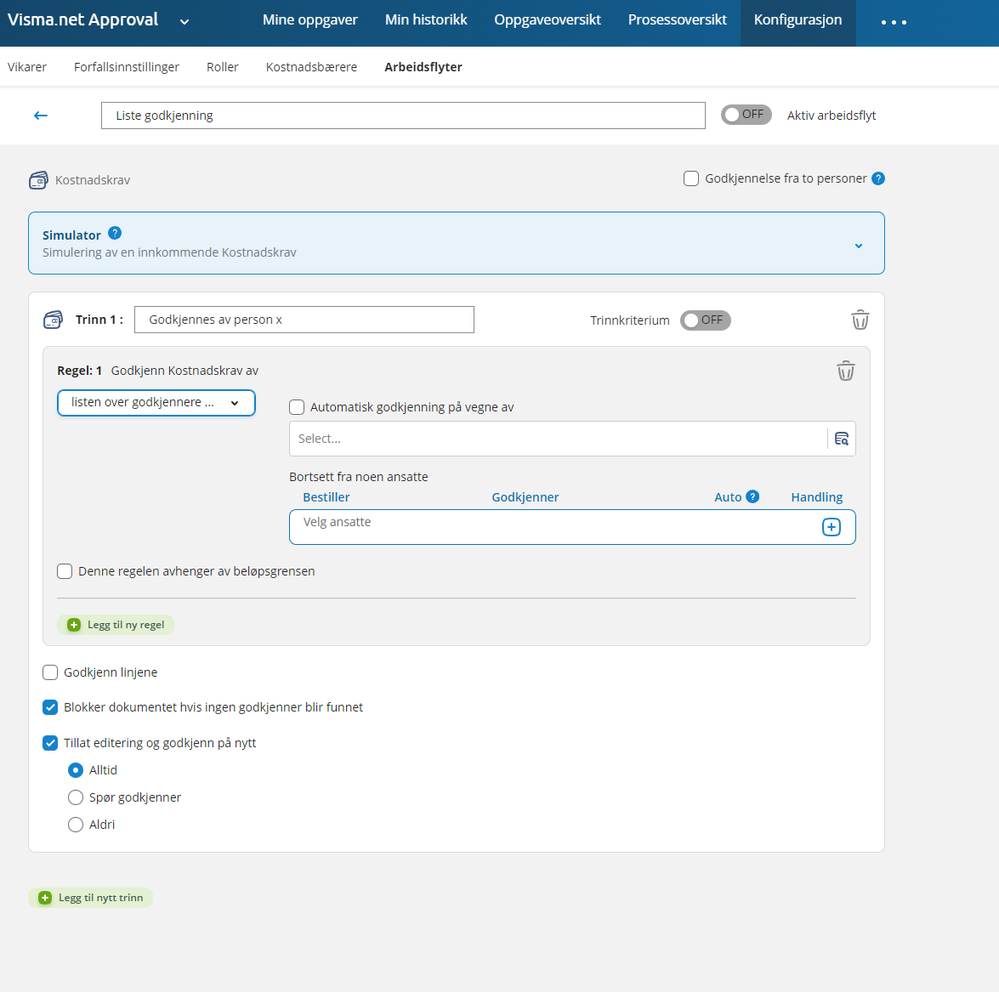Open Oppgaveoversikt tab
This screenshot has height=992, width=999.
pyautogui.click(x=547, y=20)
